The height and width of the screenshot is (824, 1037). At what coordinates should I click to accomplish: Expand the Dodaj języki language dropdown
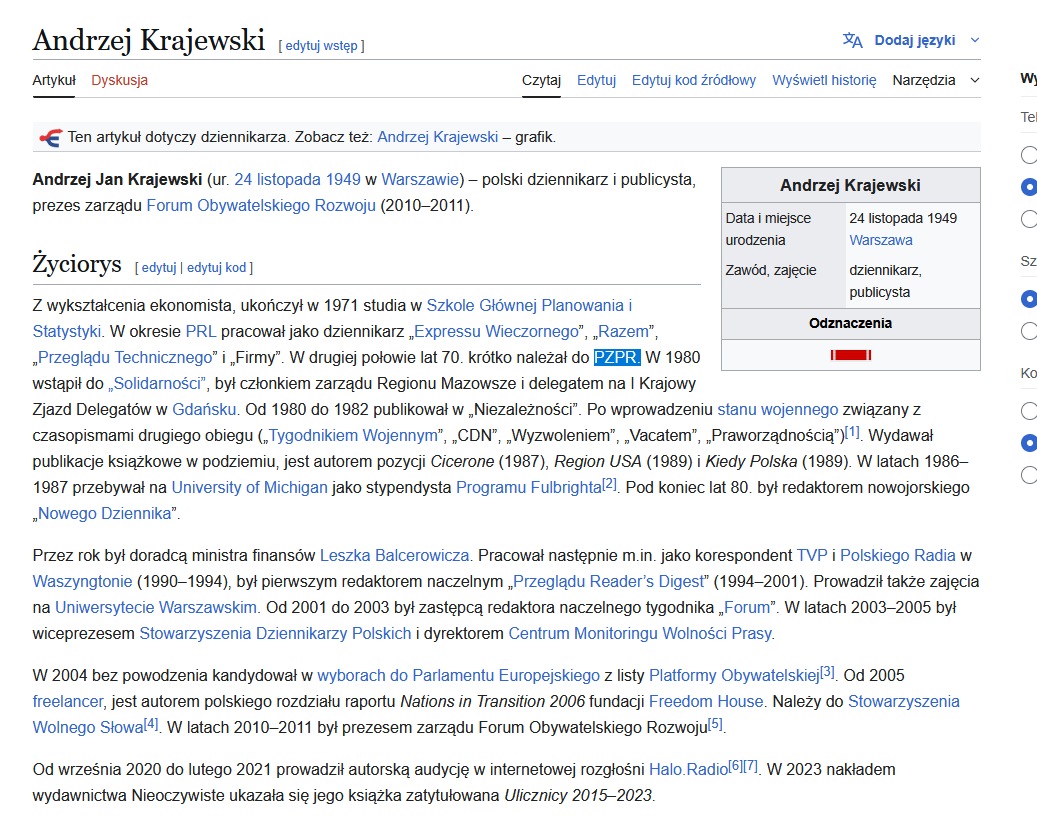975,40
